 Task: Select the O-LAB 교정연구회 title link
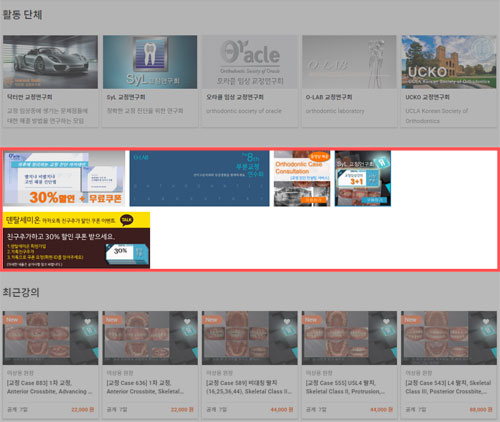pyautogui.click(x=329, y=97)
